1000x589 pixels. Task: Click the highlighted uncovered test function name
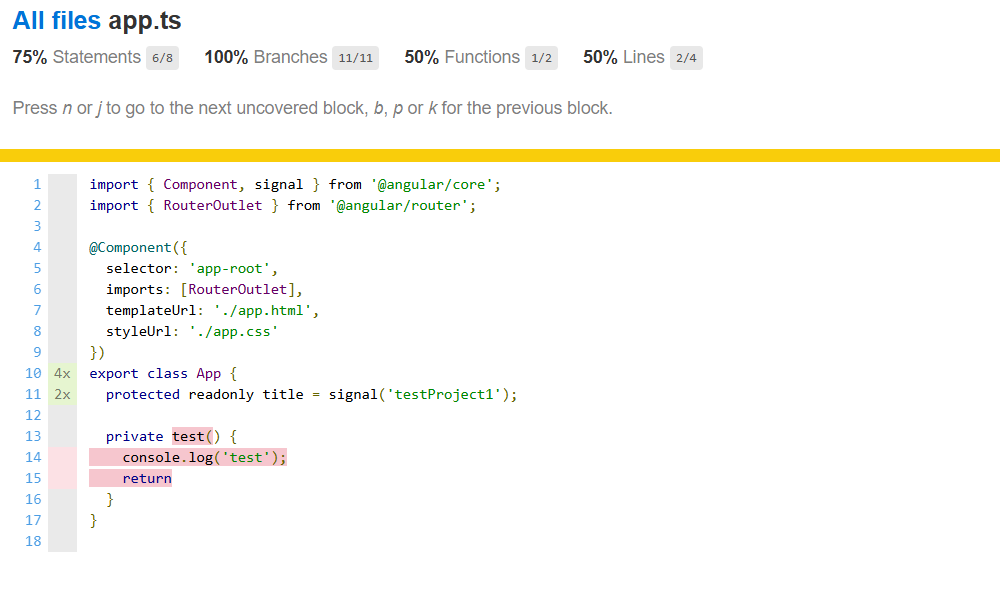pos(188,436)
